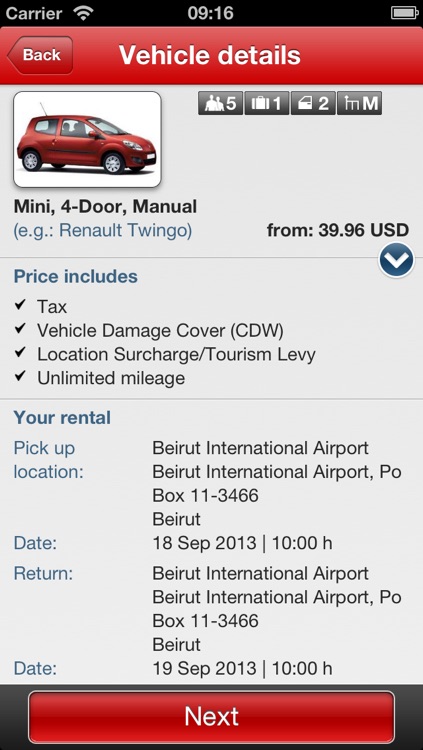The width and height of the screenshot is (423, 750).
Task: Open the Renault Twingo example link
Action: point(103,231)
